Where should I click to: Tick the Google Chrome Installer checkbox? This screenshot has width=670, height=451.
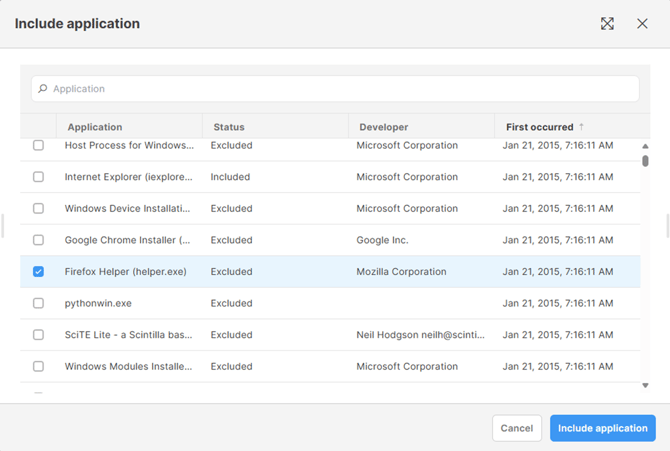coord(39,240)
